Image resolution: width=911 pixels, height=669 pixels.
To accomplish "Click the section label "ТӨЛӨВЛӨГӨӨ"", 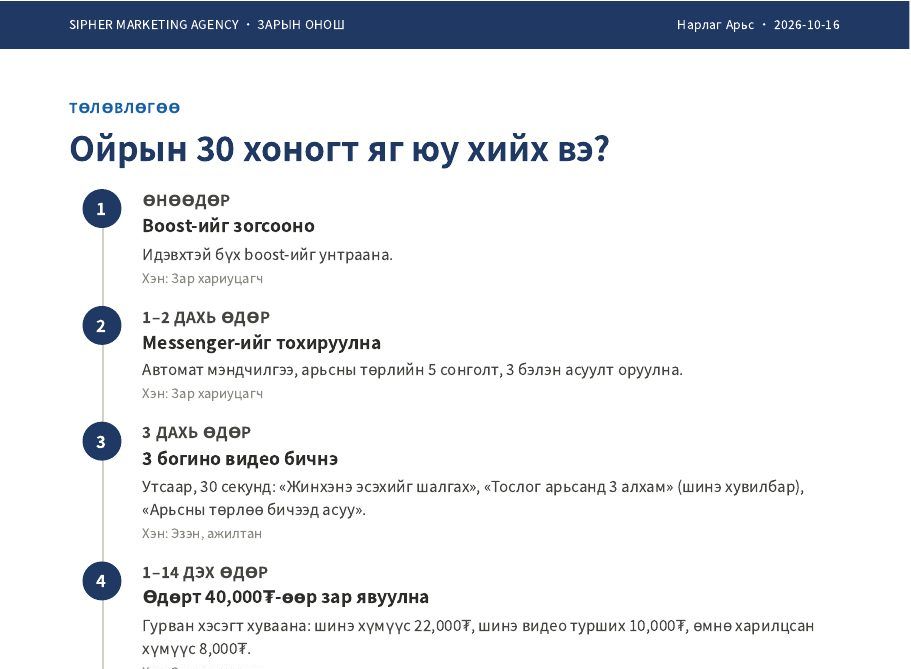I will coord(124,108).
